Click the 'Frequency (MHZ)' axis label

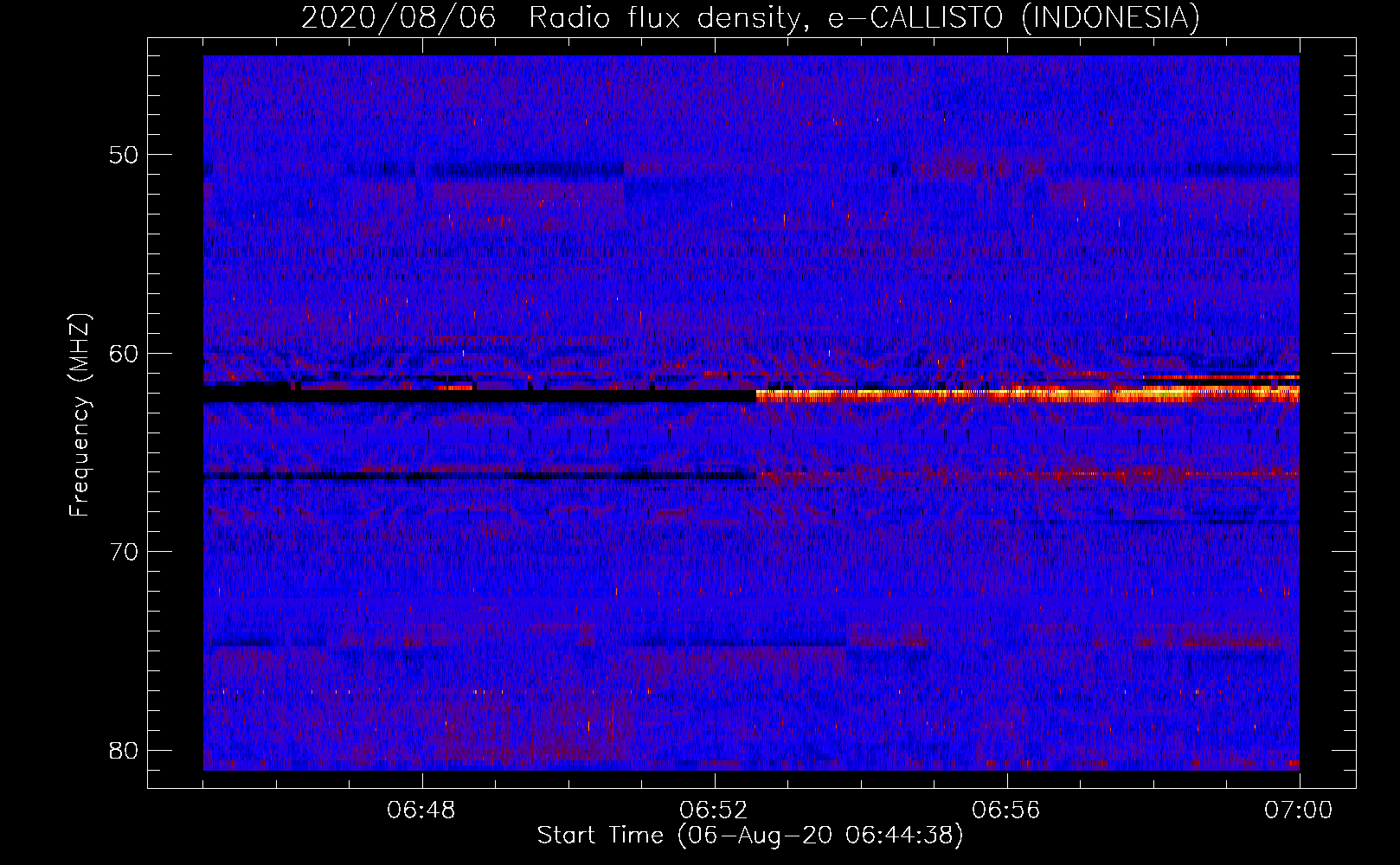pyautogui.click(x=80, y=414)
